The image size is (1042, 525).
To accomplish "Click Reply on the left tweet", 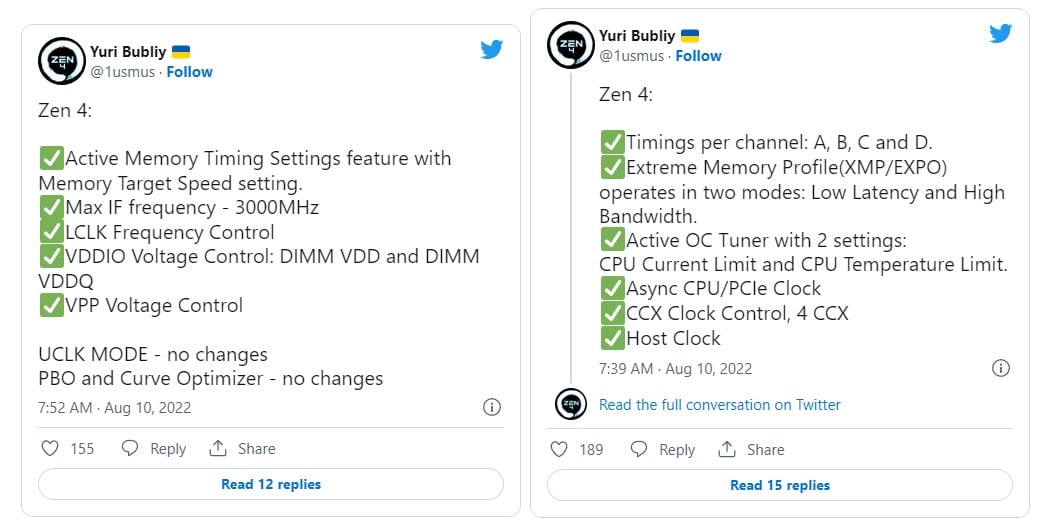I will 154,449.
